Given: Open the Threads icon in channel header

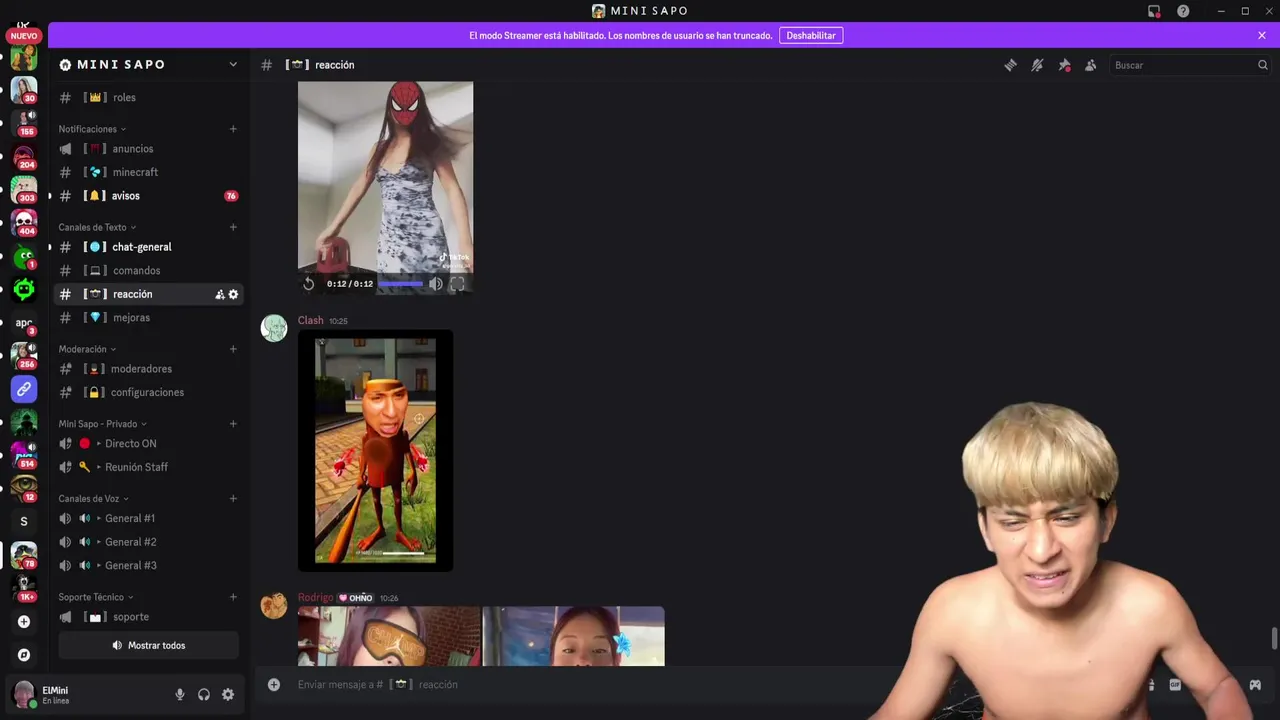Looking at the screenshot, I should click(x=1010, y=65).
